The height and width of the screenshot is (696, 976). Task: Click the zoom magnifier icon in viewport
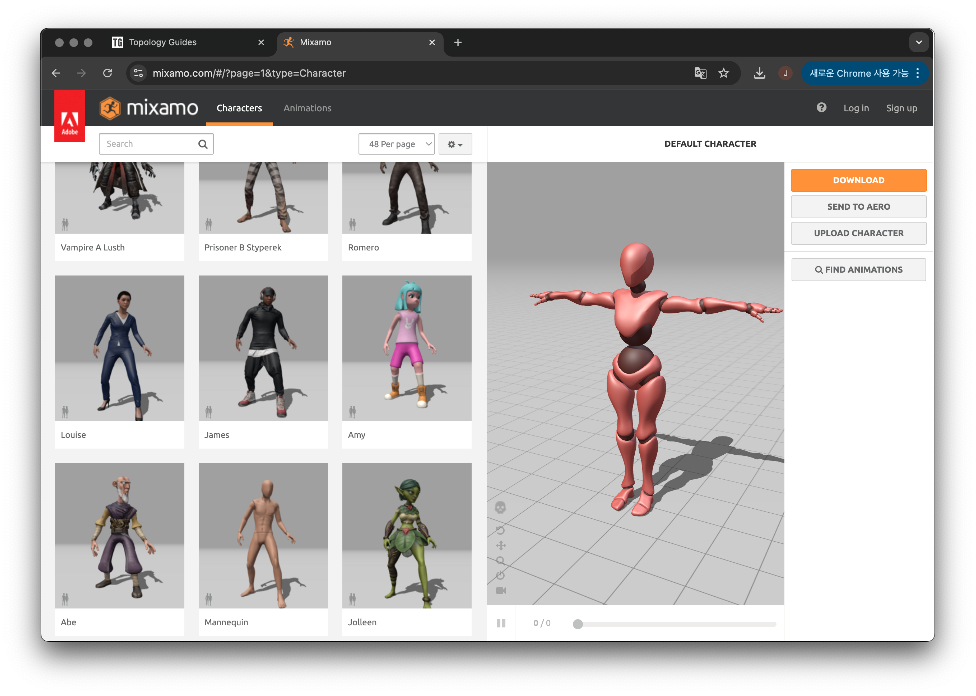(x=501, y=561)
